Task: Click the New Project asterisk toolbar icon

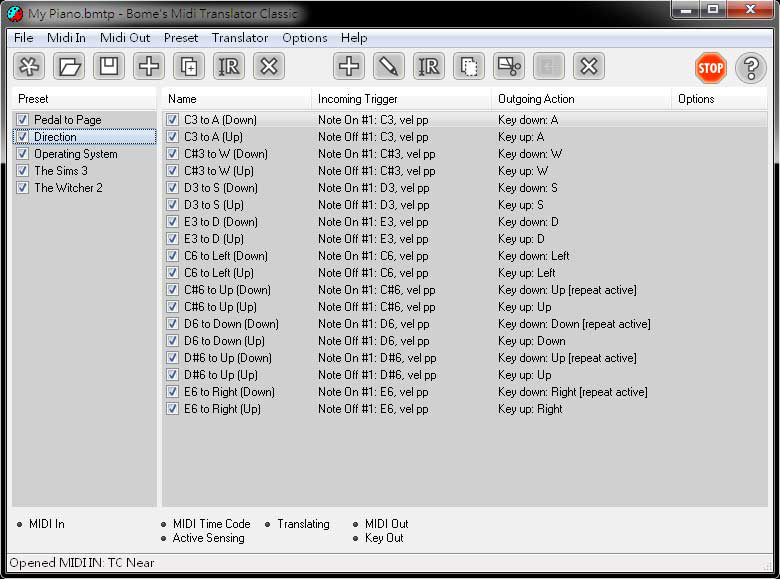Action: (x=29, y=66)
